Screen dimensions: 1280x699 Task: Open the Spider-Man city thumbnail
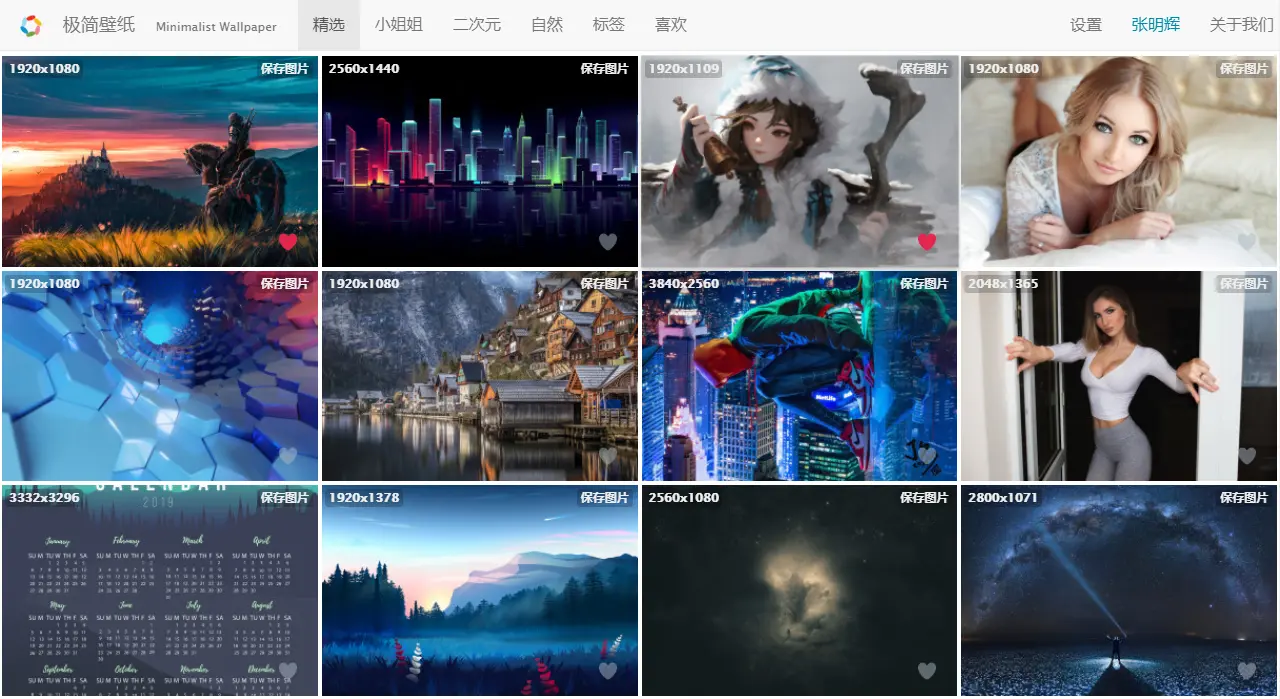tap(799, 376)
